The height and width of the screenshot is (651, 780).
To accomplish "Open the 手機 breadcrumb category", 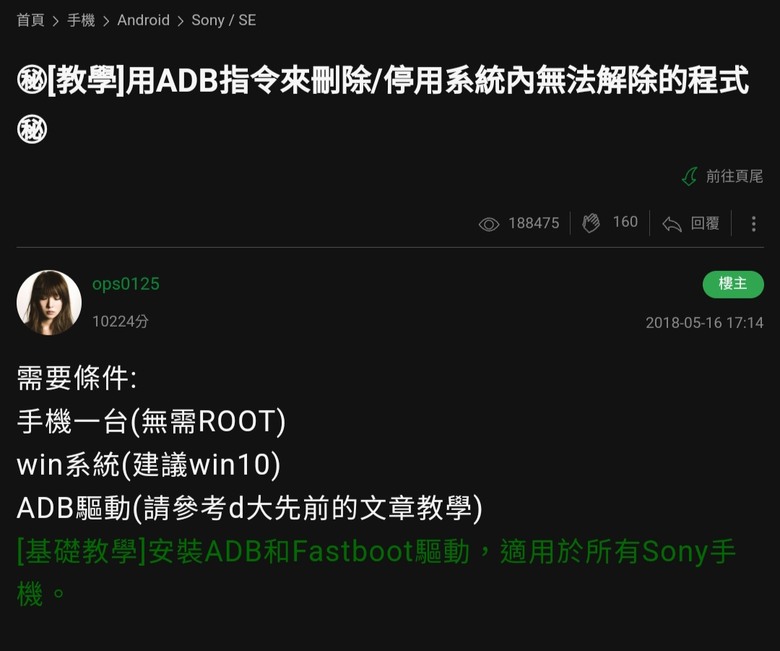I will 81,20.
